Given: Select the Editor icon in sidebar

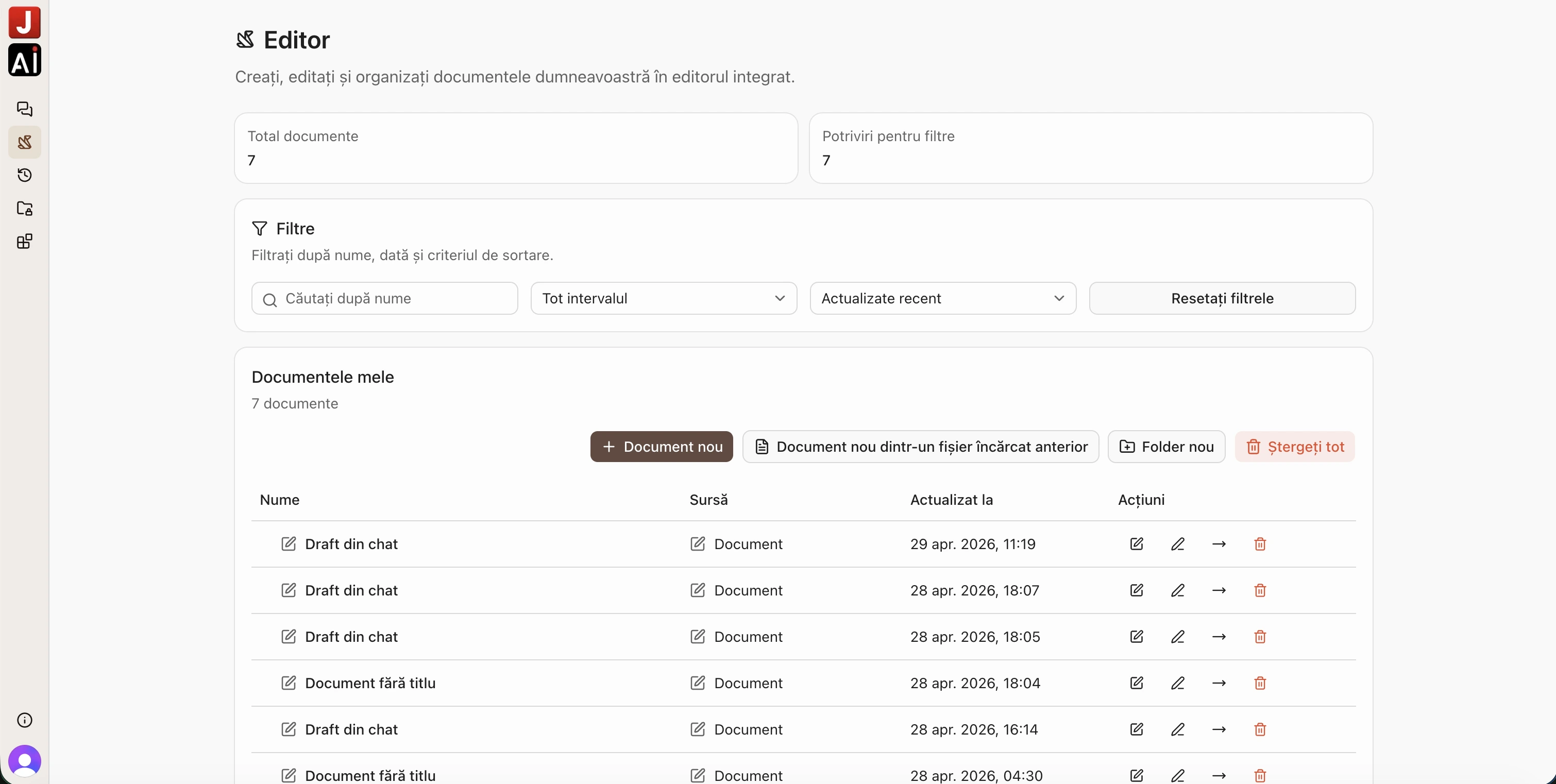Looking at the screenshot, I should (x=25, y=142).
